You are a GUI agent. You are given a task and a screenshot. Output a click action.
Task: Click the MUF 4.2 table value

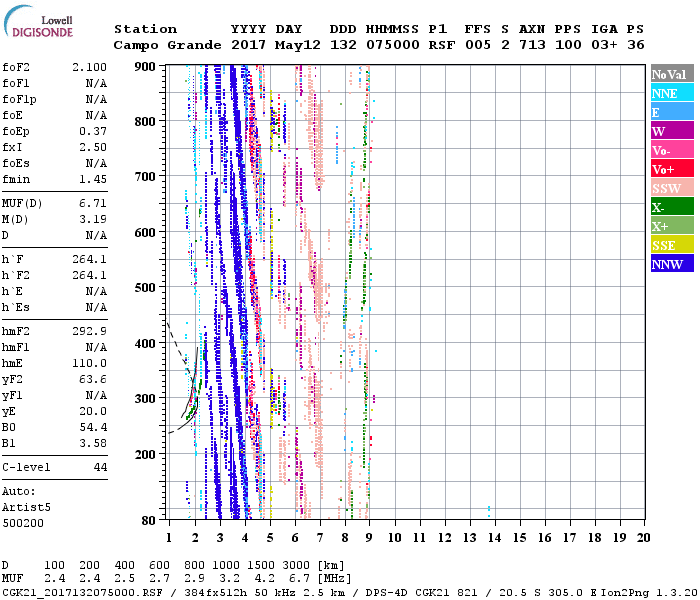click(264, 579)
